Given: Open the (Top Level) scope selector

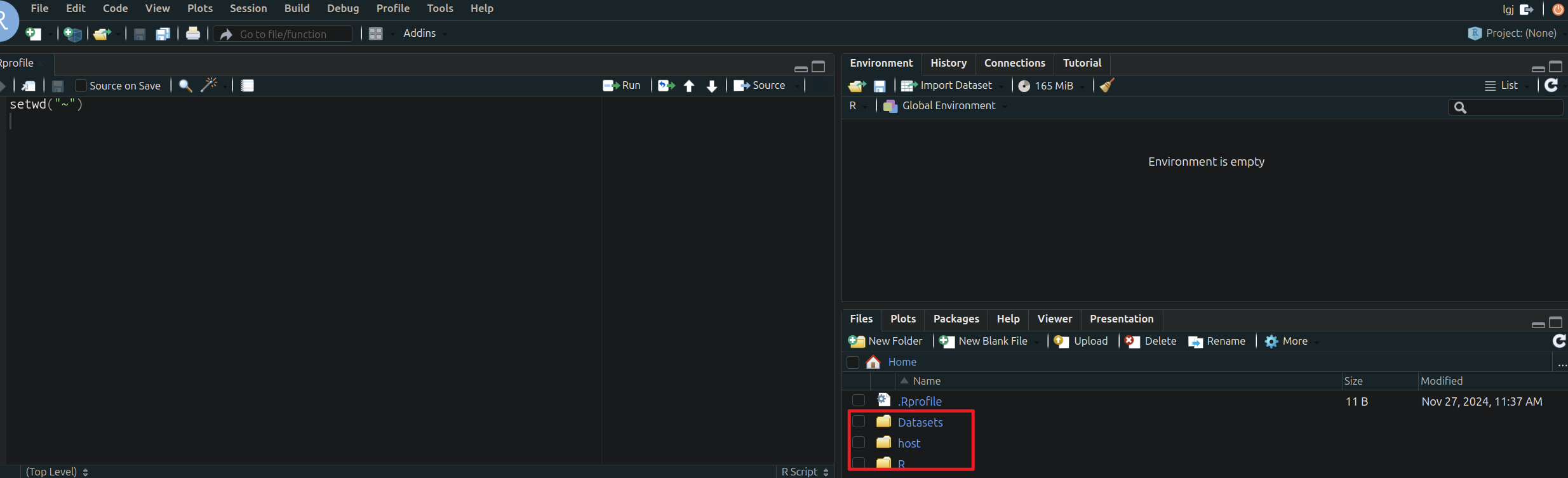Looking at the screenshot, I should point(57,472).
